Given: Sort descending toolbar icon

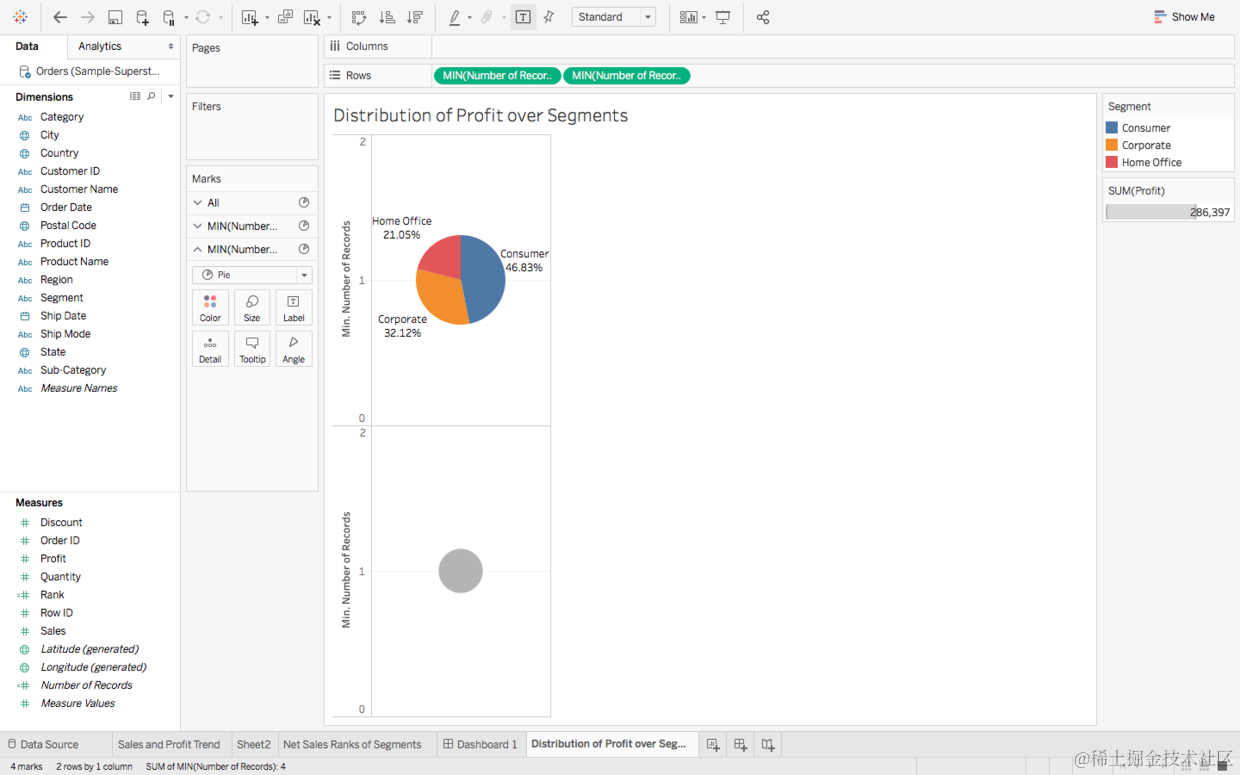Looking at the screenshot, I should point(415,17).
